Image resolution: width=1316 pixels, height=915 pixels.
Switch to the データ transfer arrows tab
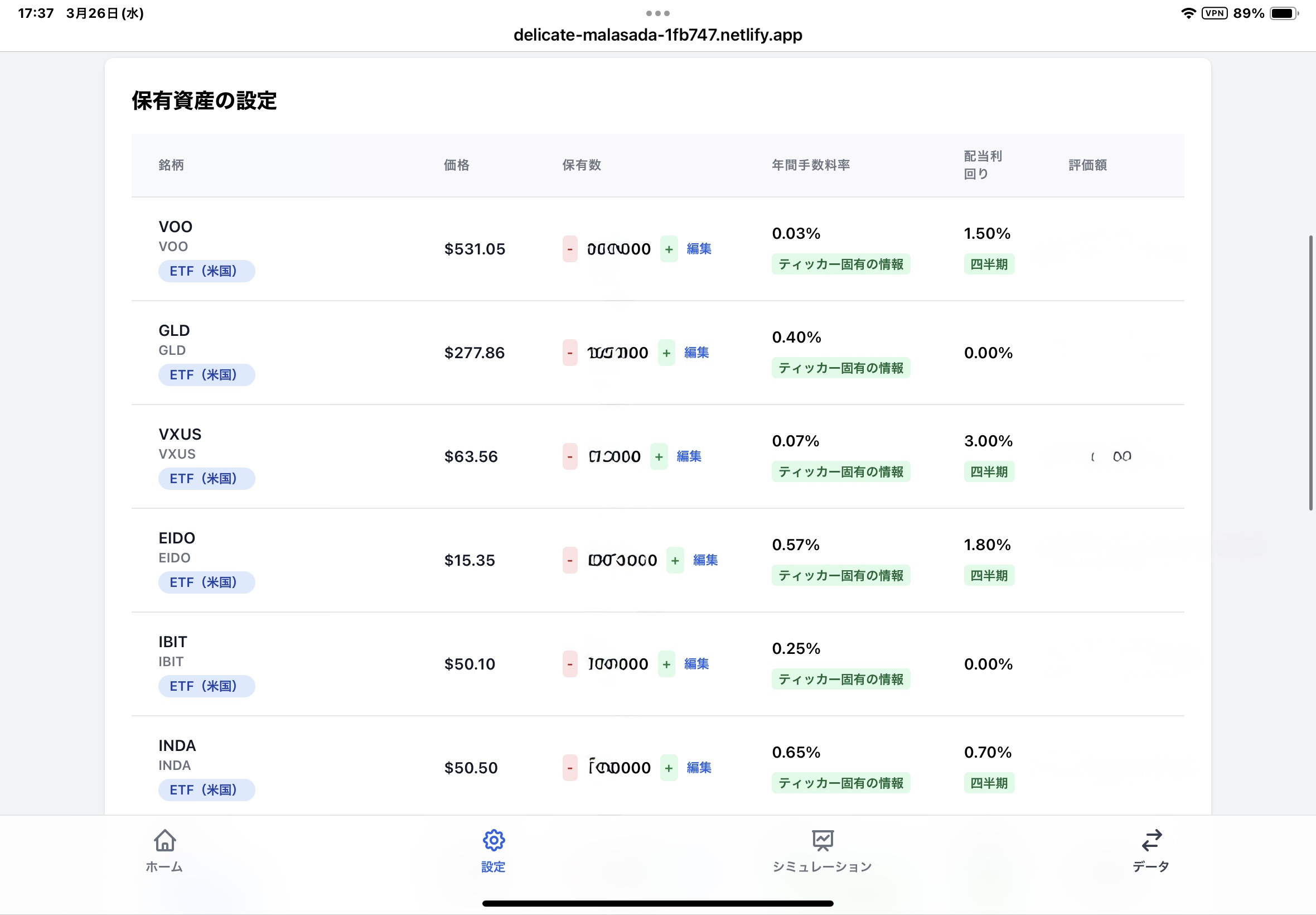1151,840
